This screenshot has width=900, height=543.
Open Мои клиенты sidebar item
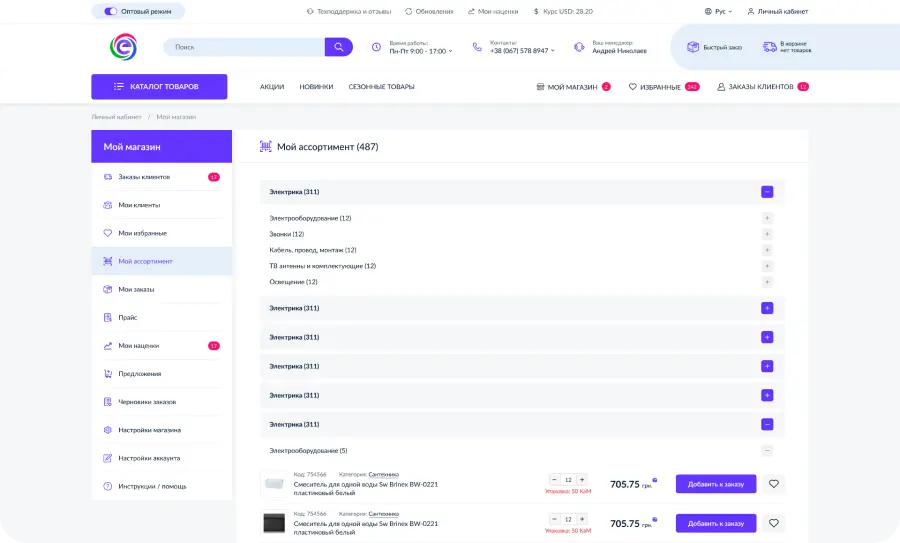pos(162,205)
